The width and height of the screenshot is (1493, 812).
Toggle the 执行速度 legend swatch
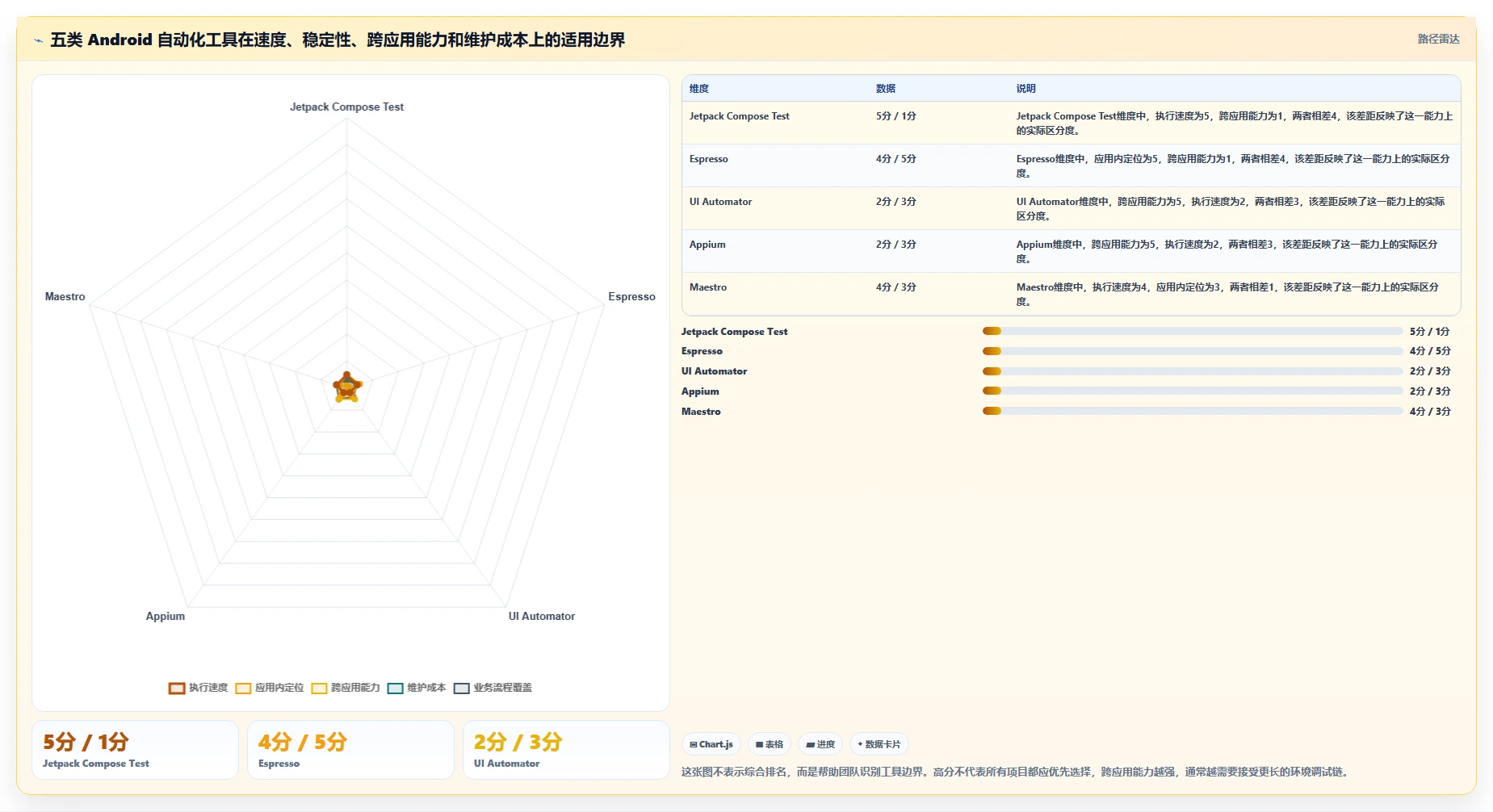coord(177,688)
